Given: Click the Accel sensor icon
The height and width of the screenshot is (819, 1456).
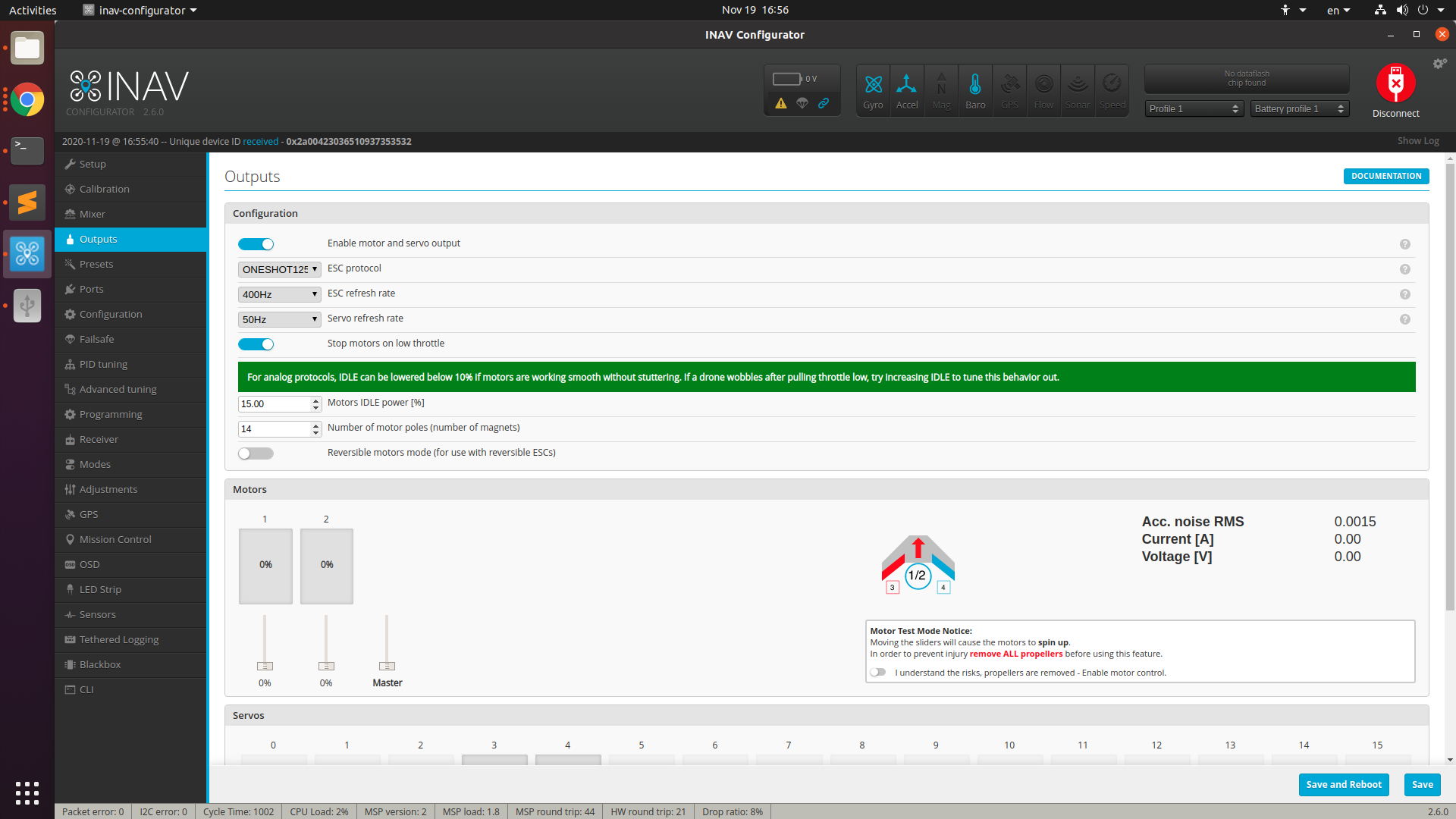Looking at the screenshot, I should click(907, 89).
